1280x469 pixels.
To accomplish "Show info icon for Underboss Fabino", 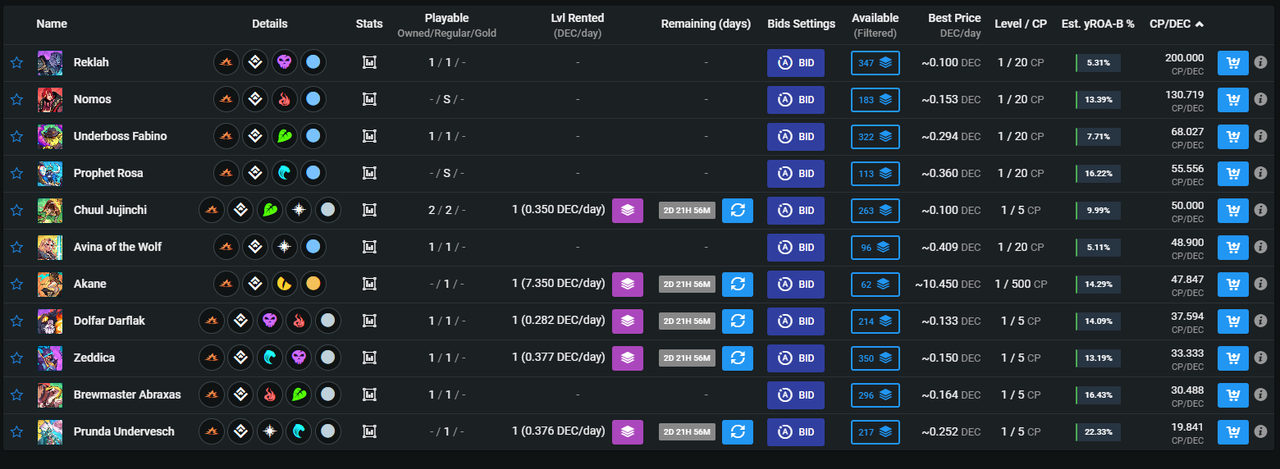I will (x=1261, y=137).
